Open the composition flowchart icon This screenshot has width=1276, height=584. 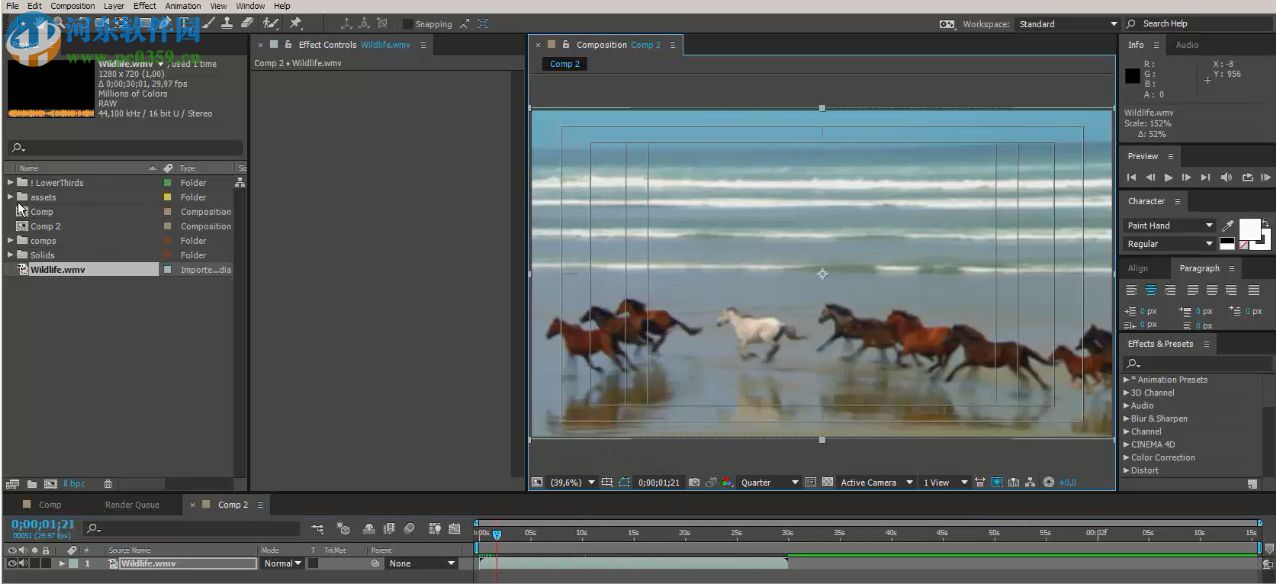tap(1031, 482)
